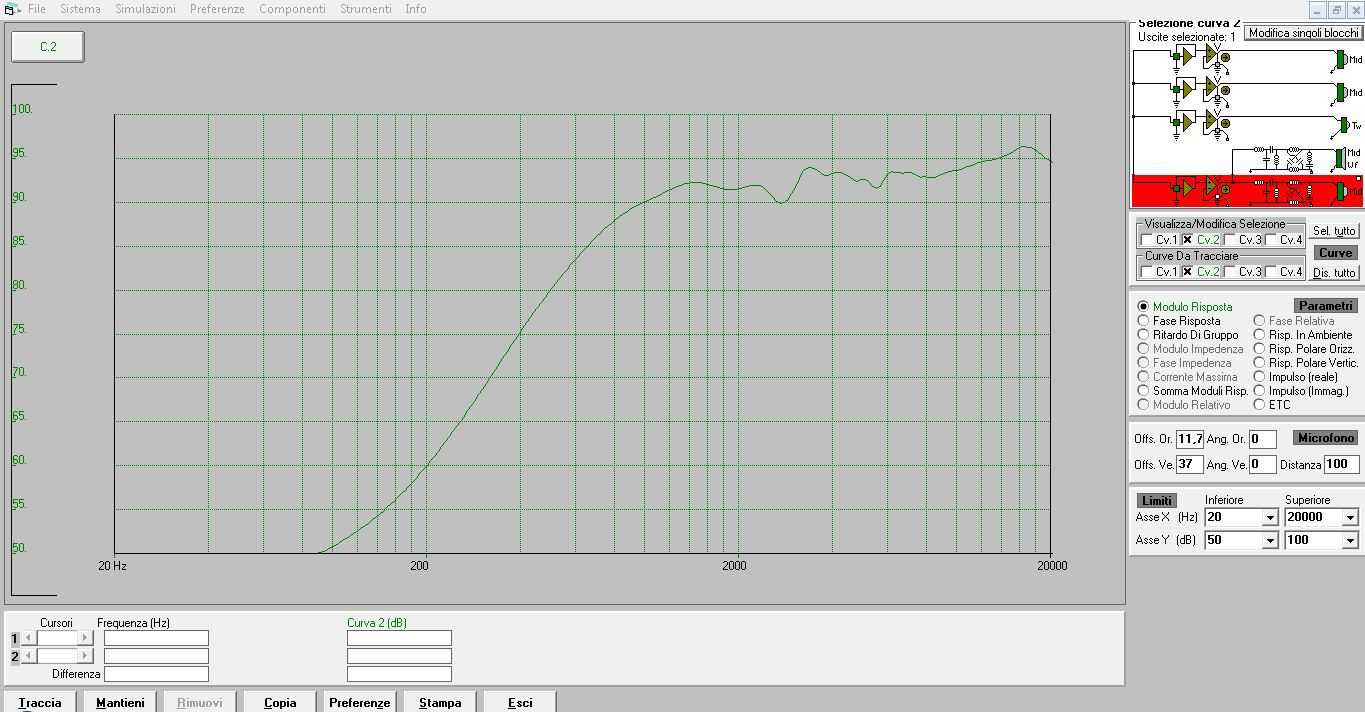This screenshot has height=712, width=1365.
Task: Open the Preferenze menu in the menu bar
Action: (217, 9)
